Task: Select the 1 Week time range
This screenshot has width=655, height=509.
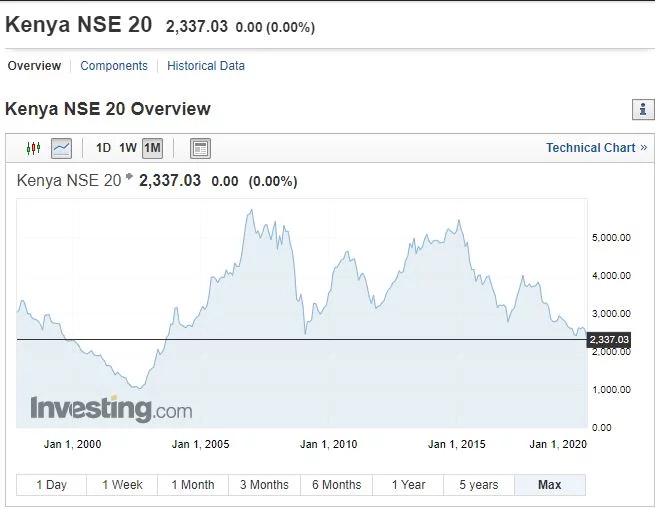Action: click(122, 485)
